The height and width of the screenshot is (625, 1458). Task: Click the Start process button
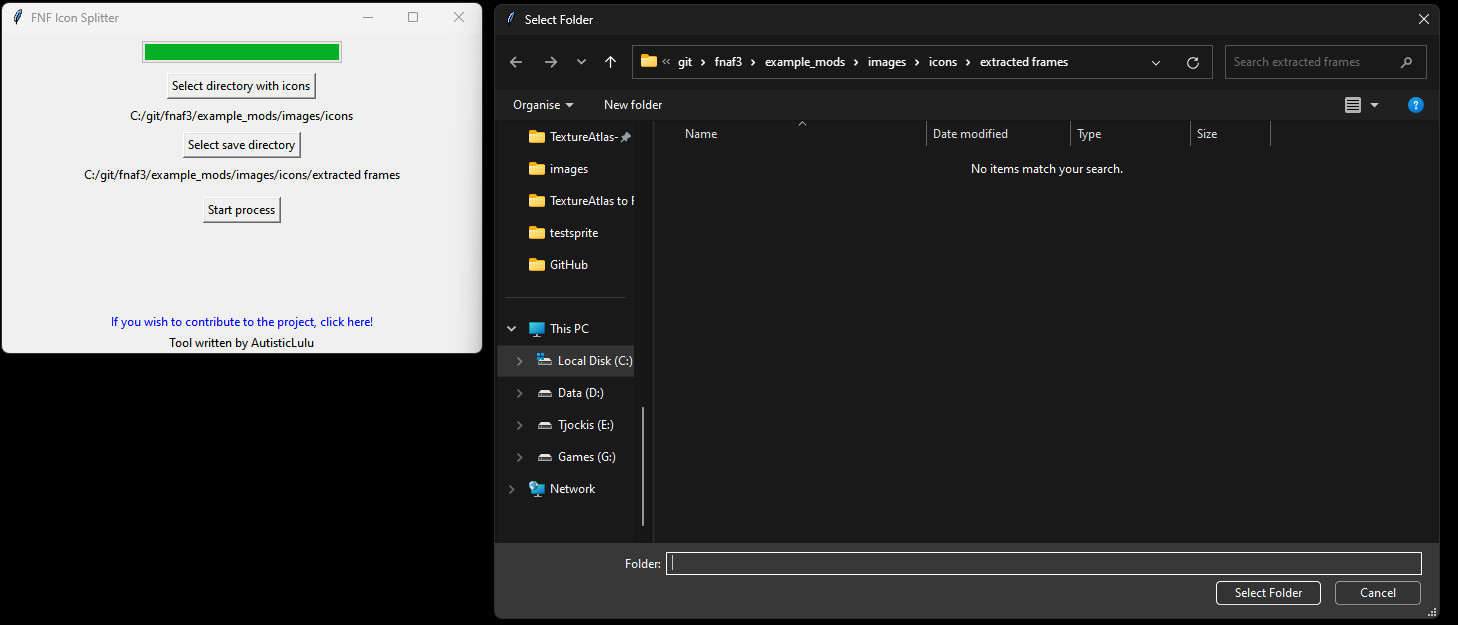pos(241,210)
